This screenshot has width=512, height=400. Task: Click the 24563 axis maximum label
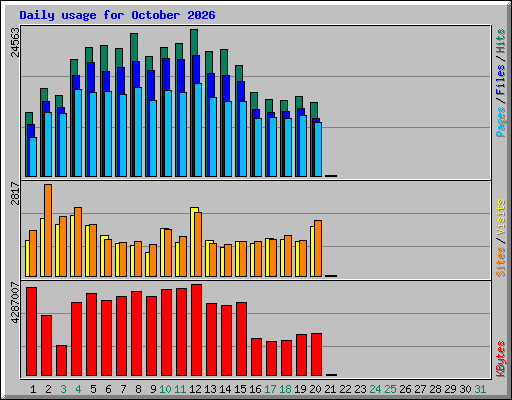15,42
